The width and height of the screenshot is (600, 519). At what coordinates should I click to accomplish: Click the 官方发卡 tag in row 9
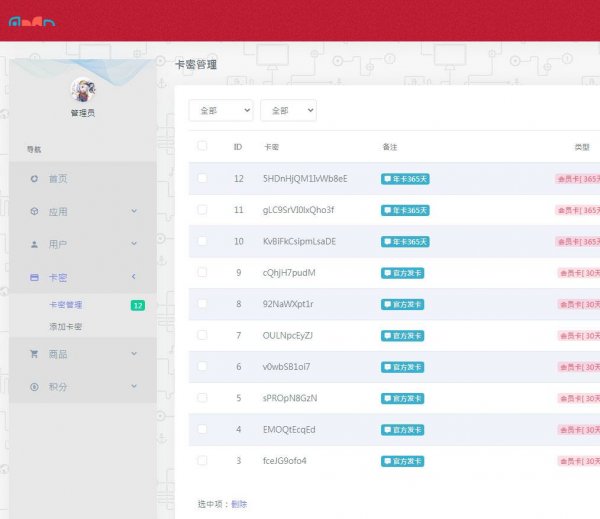(x=402, y=273)
